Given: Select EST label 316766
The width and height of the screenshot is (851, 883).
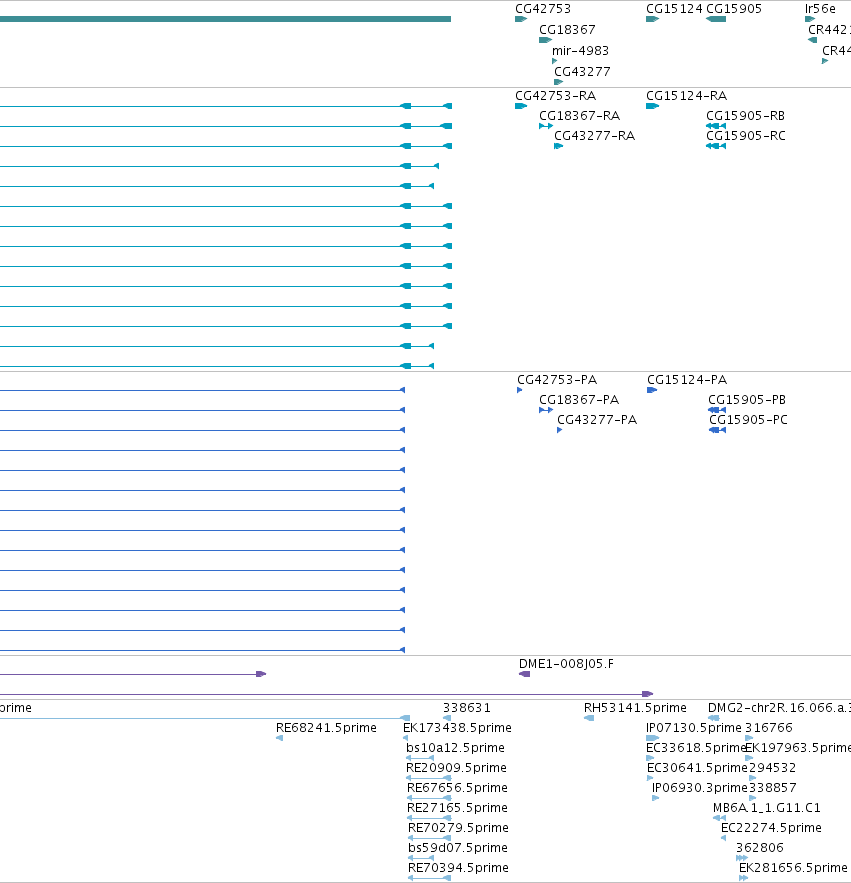Looking at the screenshot, I should click(x=769, y=728).
